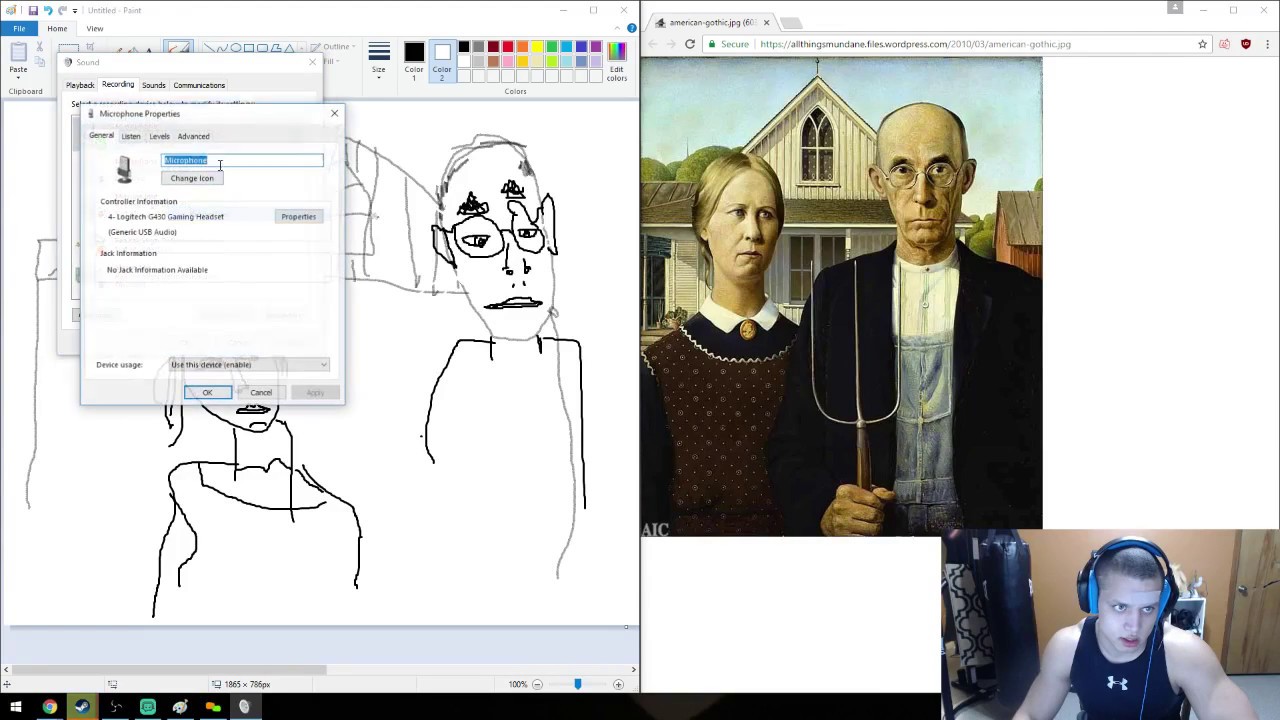
Task: Open the uBlock shield extension in Chrome
Action: (x=1245, y=44)
